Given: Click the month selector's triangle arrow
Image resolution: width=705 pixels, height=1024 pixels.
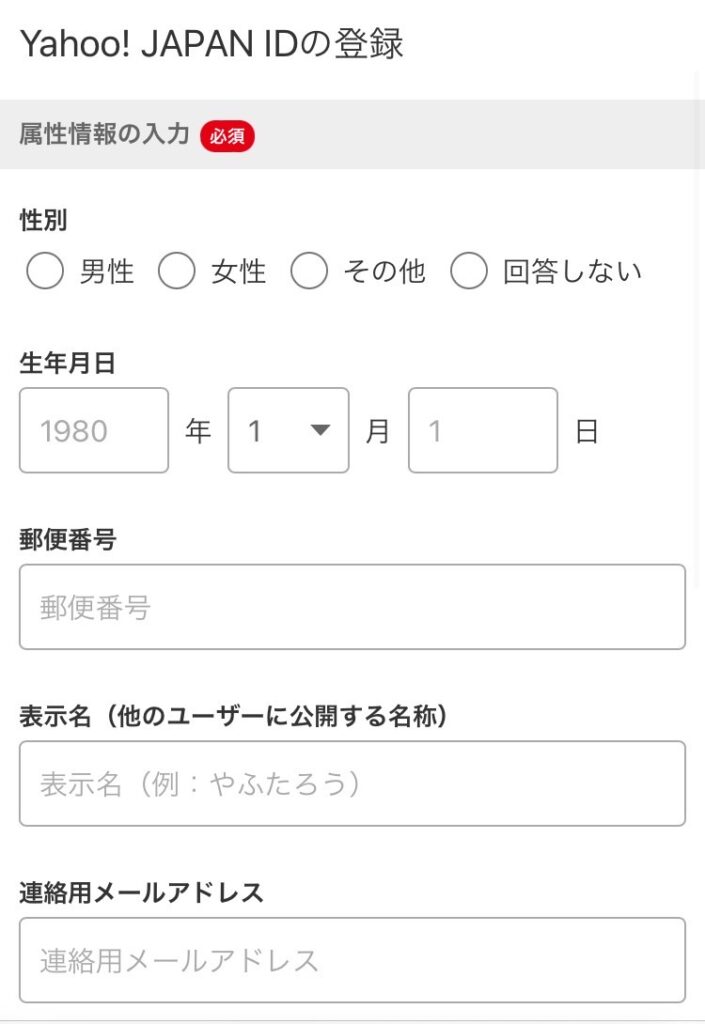Looking at the screenshot, I should 320,430.
